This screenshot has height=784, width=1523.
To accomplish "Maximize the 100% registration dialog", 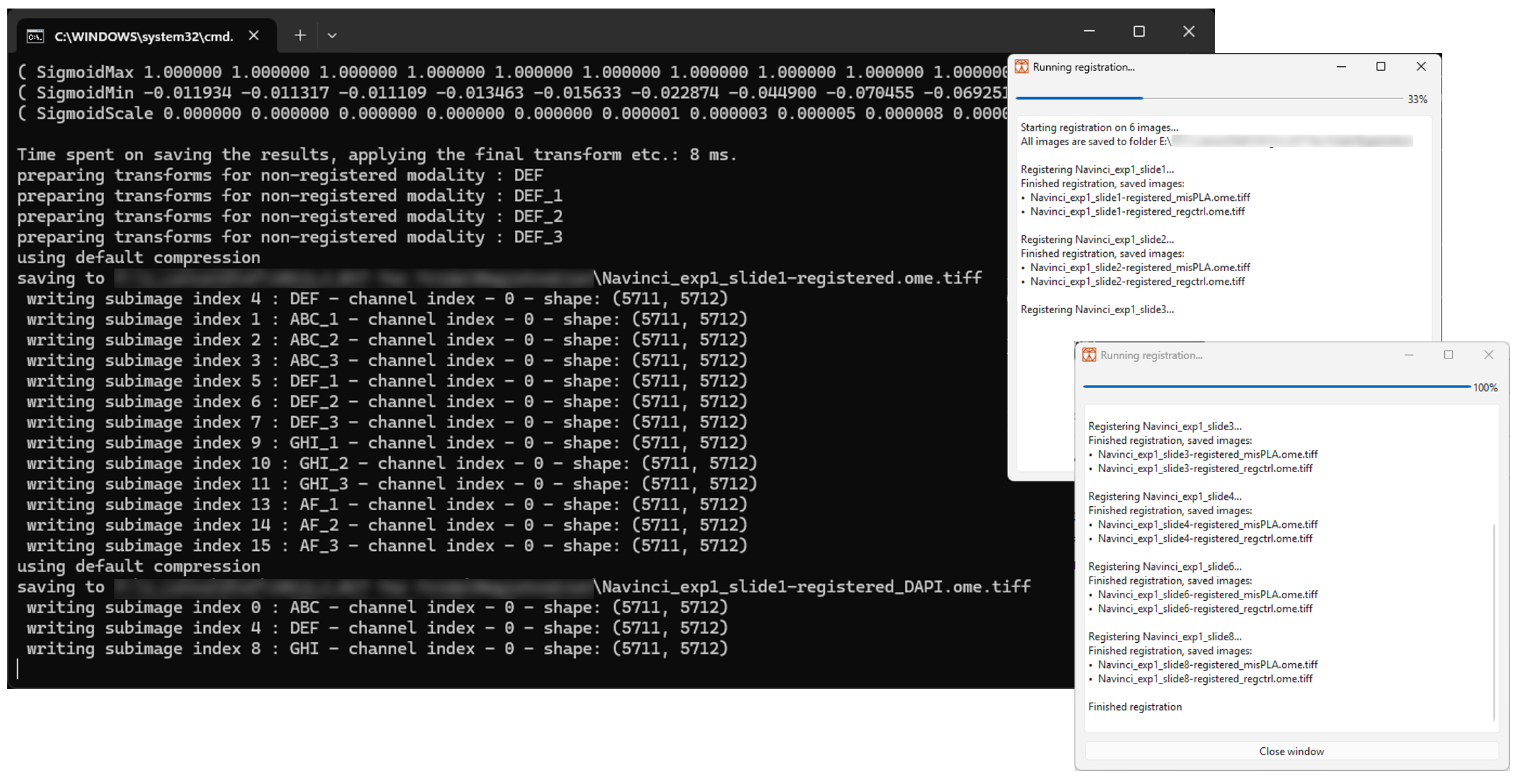I will coord(1448,355).
